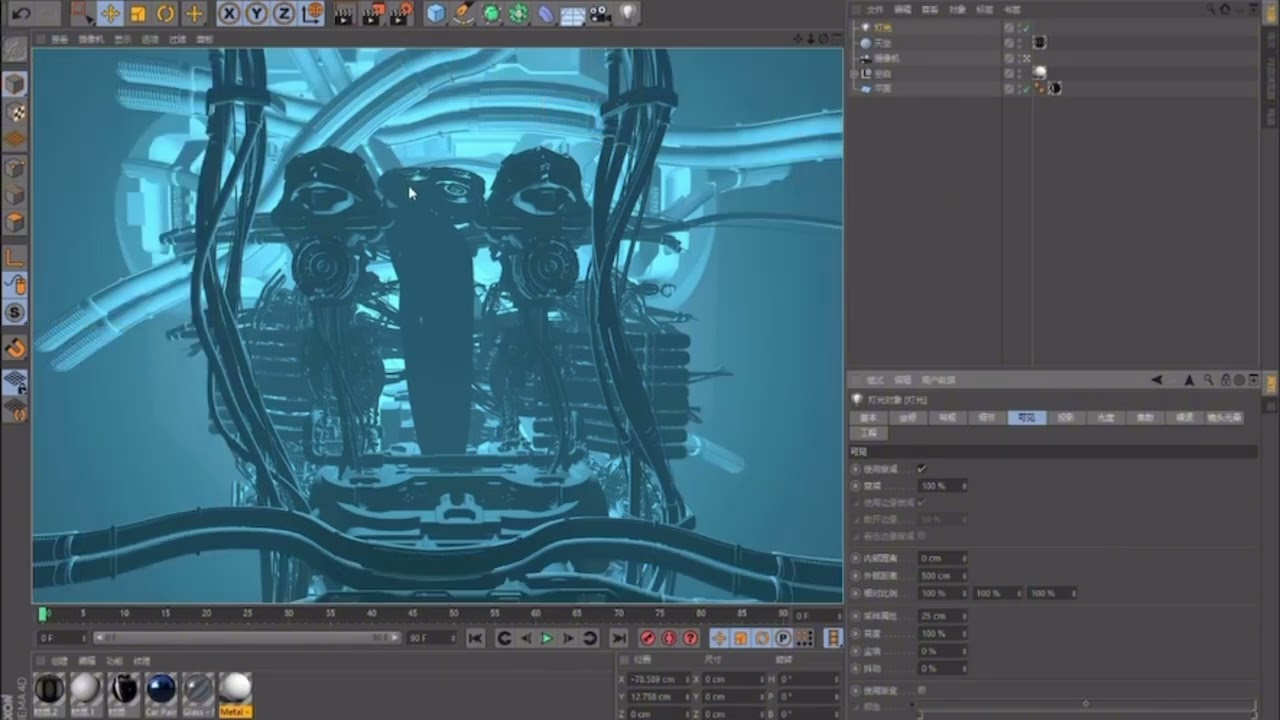Switch to Polygons mode in the left palette
The height and width of the screenshot is (720, 1280).
coord(15,222)
